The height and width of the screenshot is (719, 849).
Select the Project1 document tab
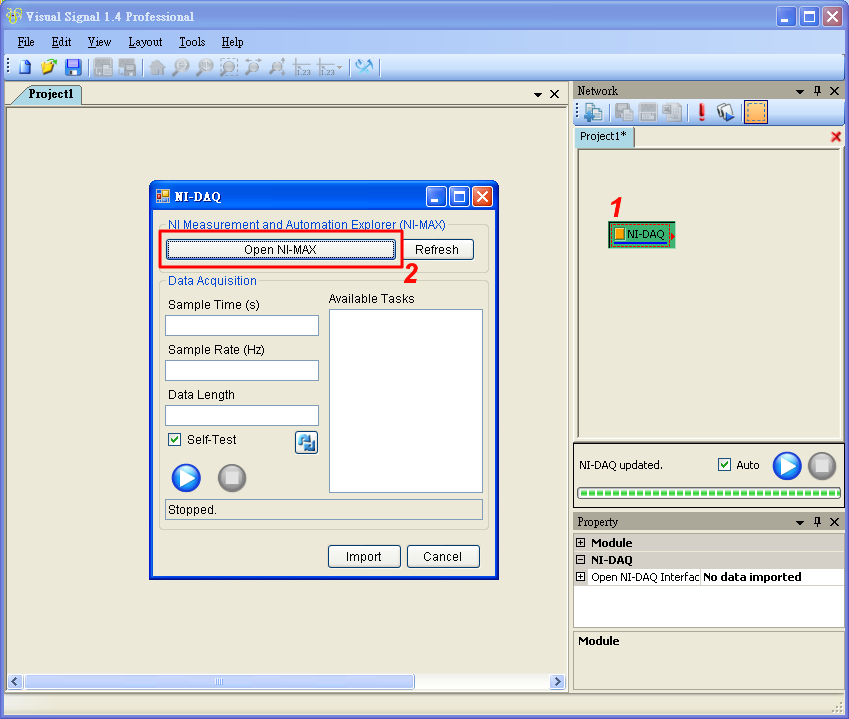[50, 94]
